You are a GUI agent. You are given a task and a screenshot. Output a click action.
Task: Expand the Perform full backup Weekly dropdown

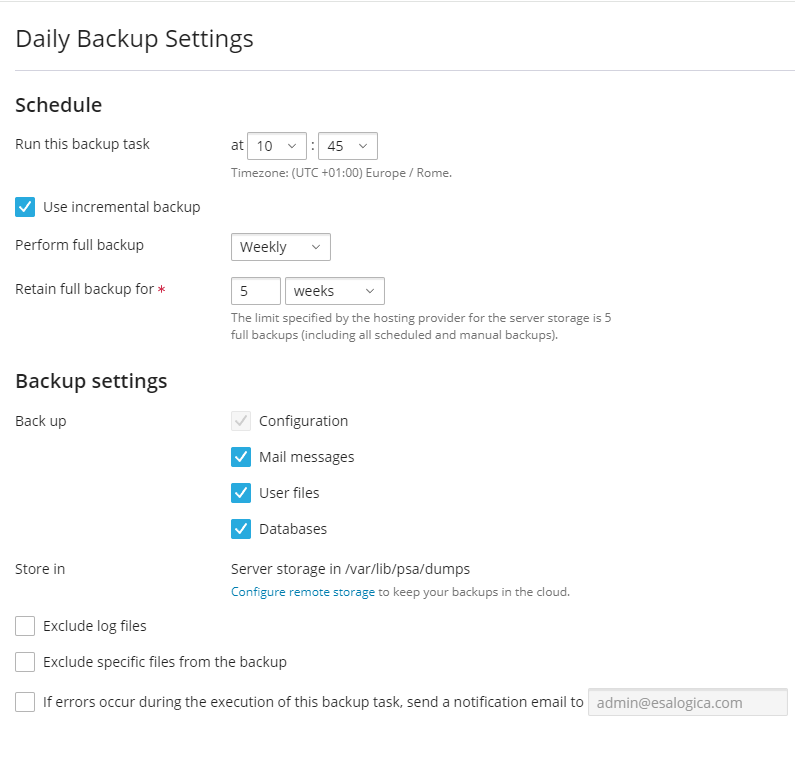(x=280, y=247)
